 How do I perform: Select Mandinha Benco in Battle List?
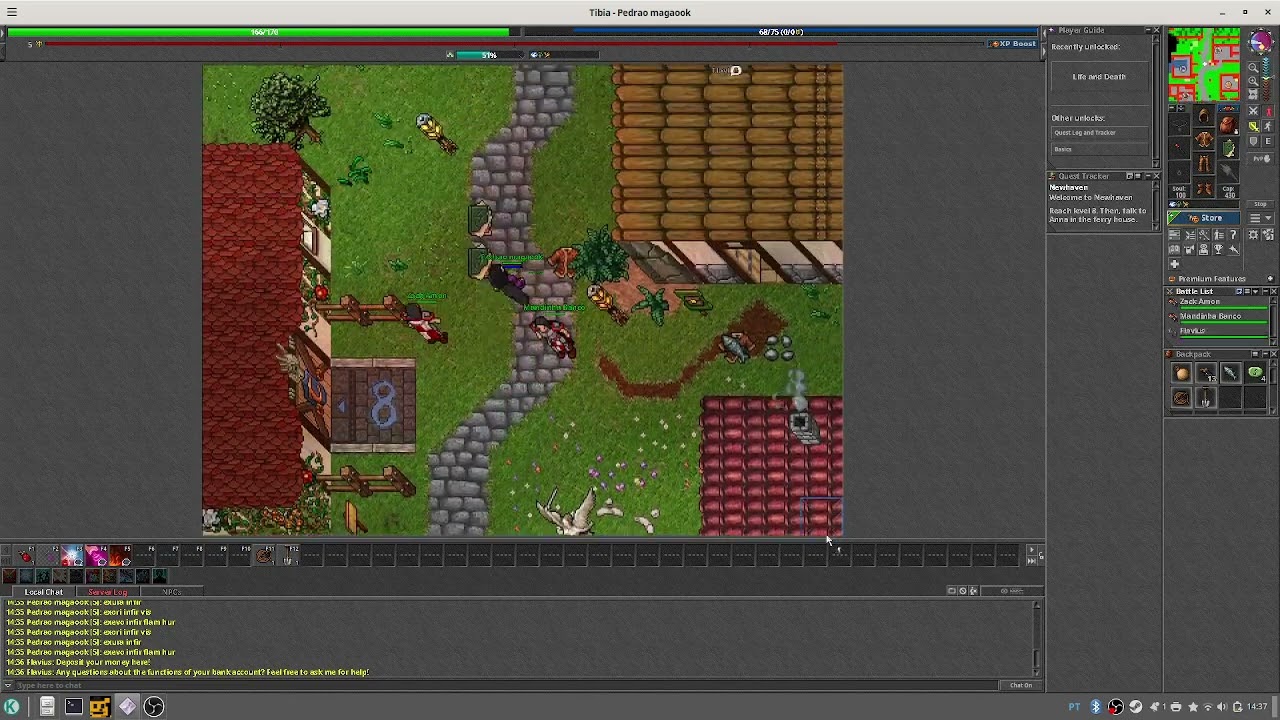[1218, 318]
